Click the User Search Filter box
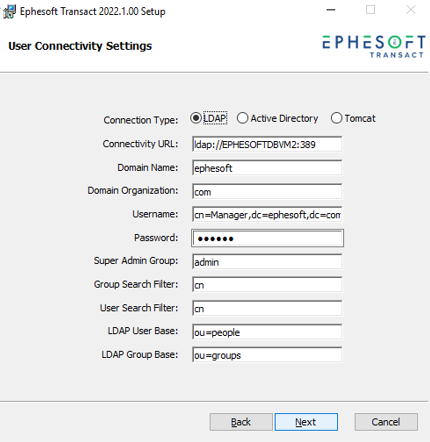The width and height of the screenshot is (430, 442). [x=267, y=308]
